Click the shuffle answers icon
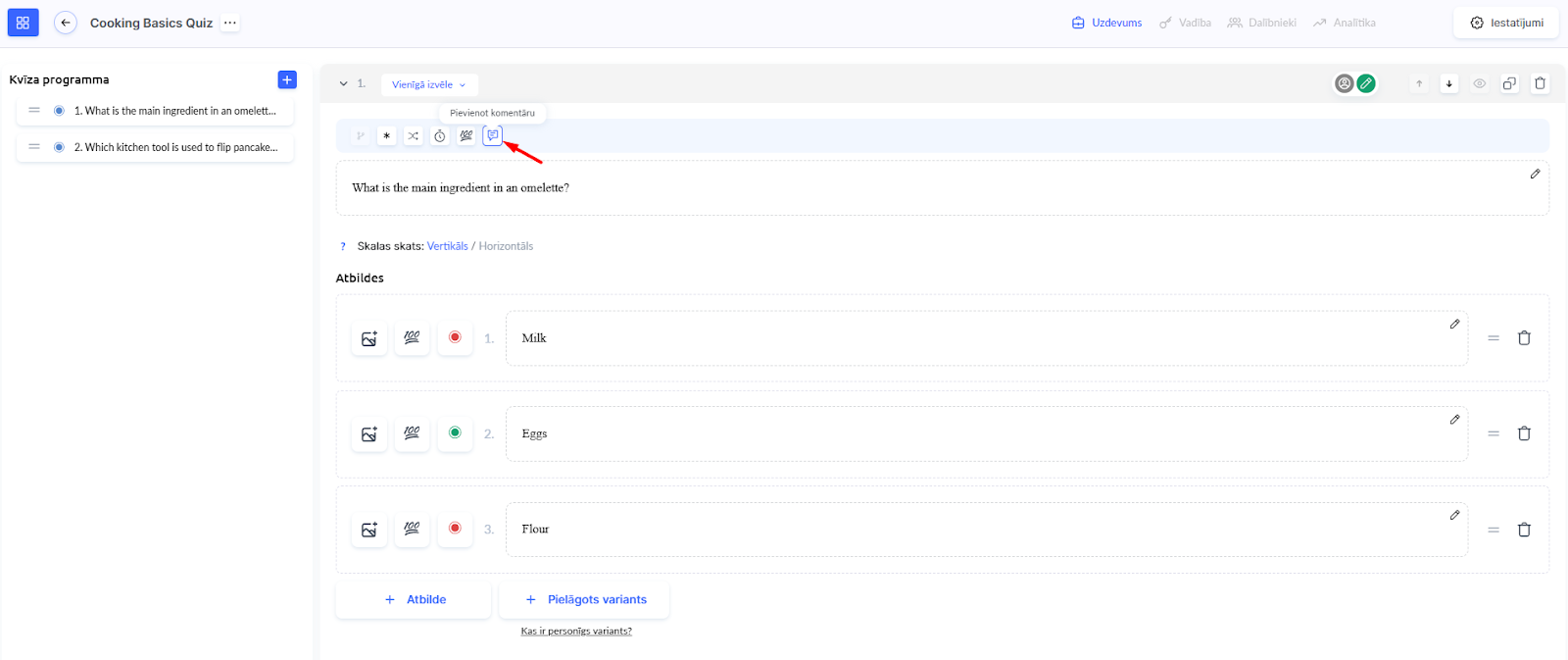 pyautogui.click(x=414, y=136)
